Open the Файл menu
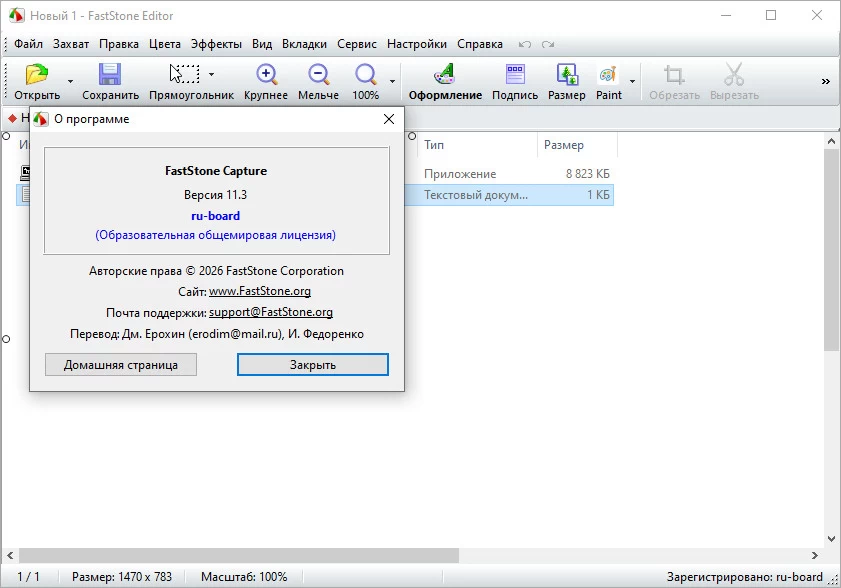This screenshot has width=841, height=588. [x=28, y=44]
